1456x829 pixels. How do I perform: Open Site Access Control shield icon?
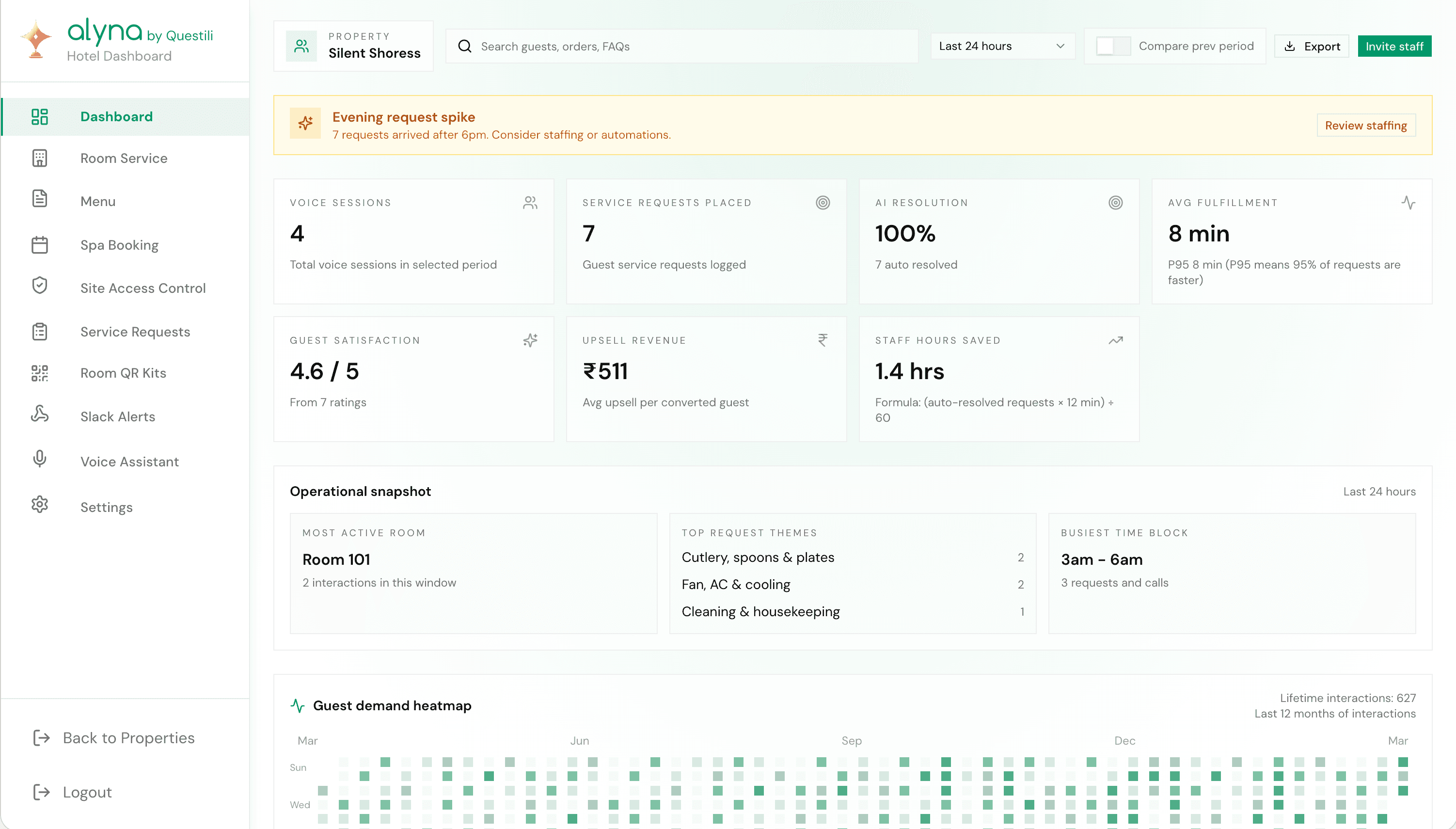coord(39,287)
